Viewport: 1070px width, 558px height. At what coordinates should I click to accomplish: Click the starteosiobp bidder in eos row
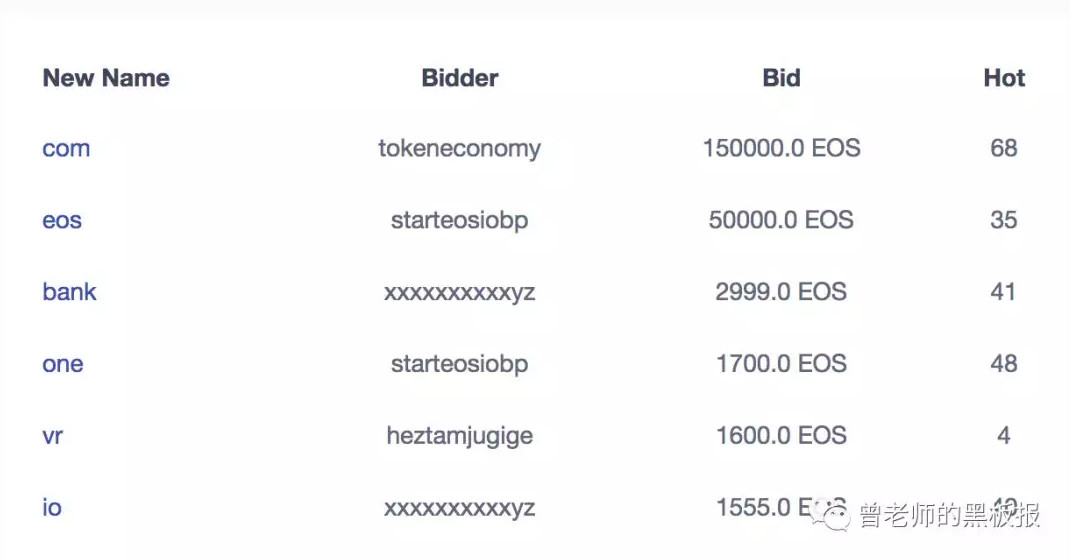(x=459, y=221)
